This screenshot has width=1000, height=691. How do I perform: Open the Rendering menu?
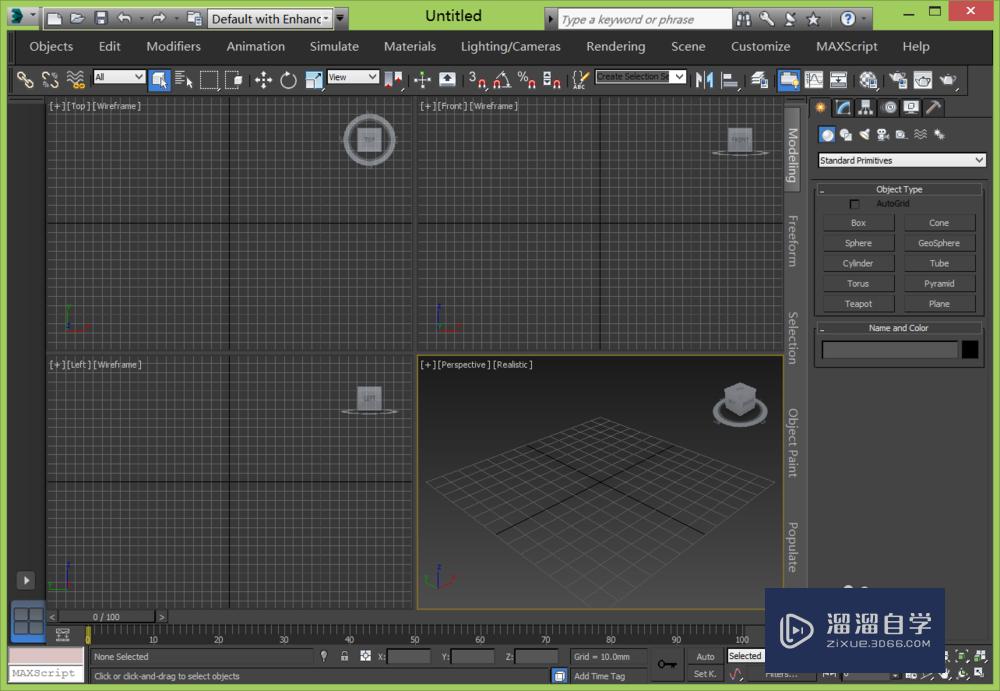tap(615, 46)
